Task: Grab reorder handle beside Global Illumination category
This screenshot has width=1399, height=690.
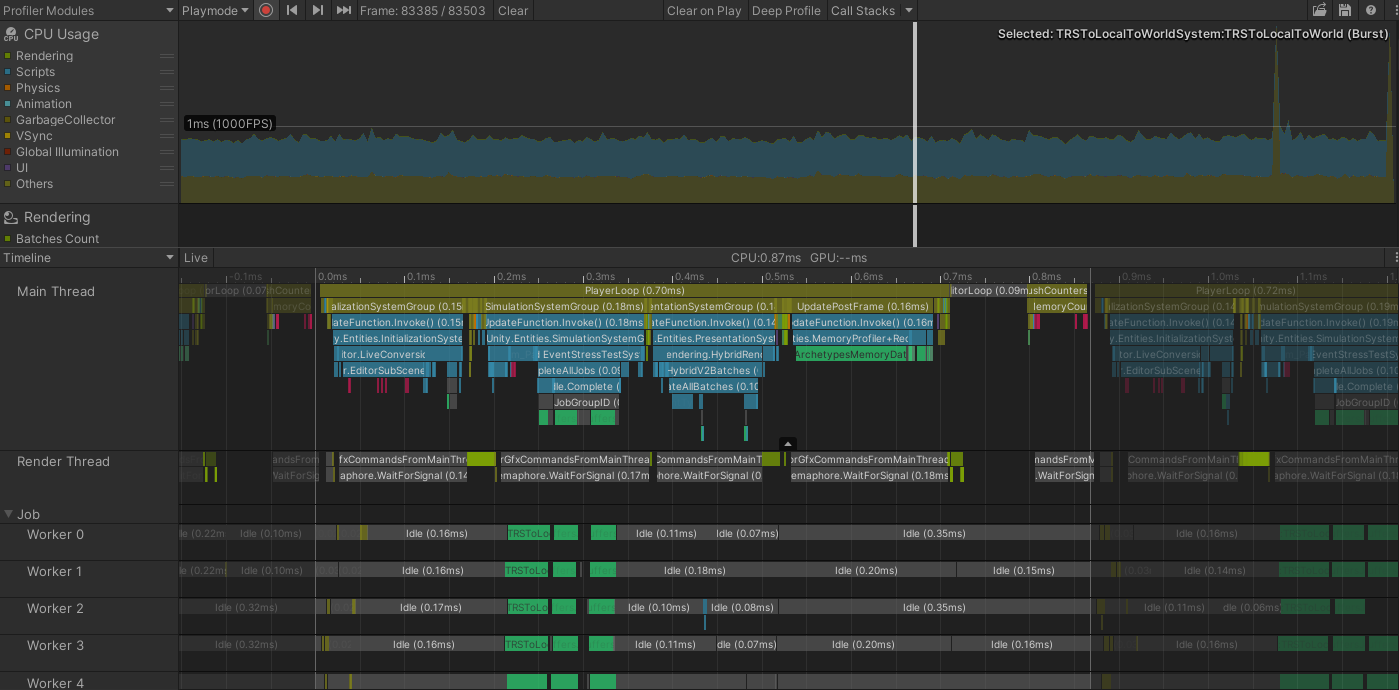Action: click(166, 152)
